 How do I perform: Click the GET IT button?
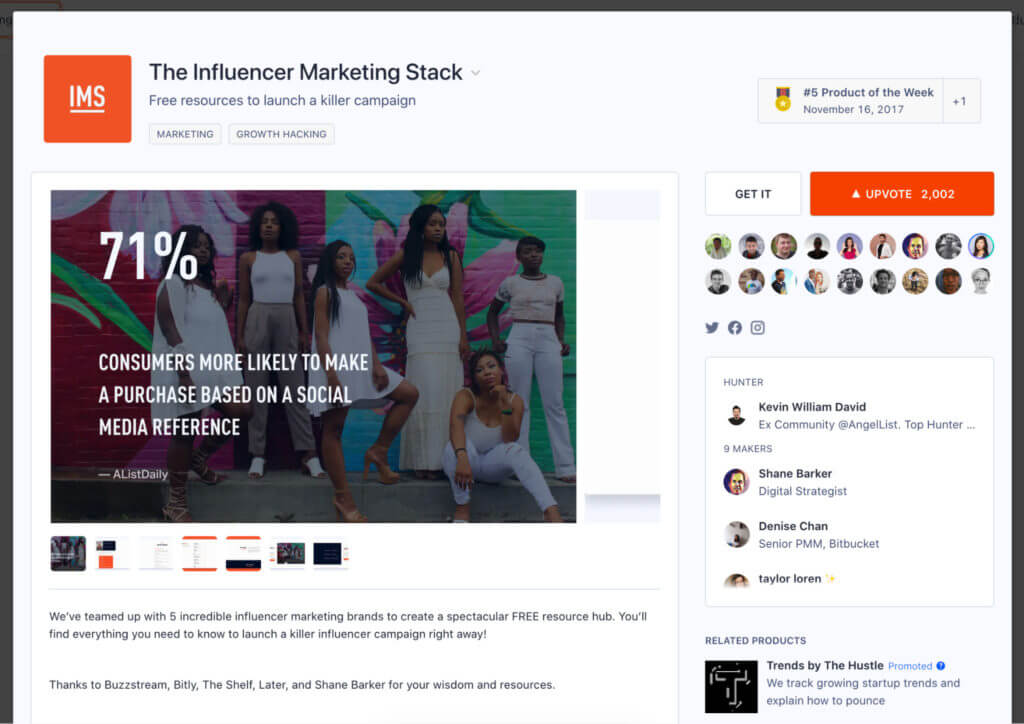(752, 193)
